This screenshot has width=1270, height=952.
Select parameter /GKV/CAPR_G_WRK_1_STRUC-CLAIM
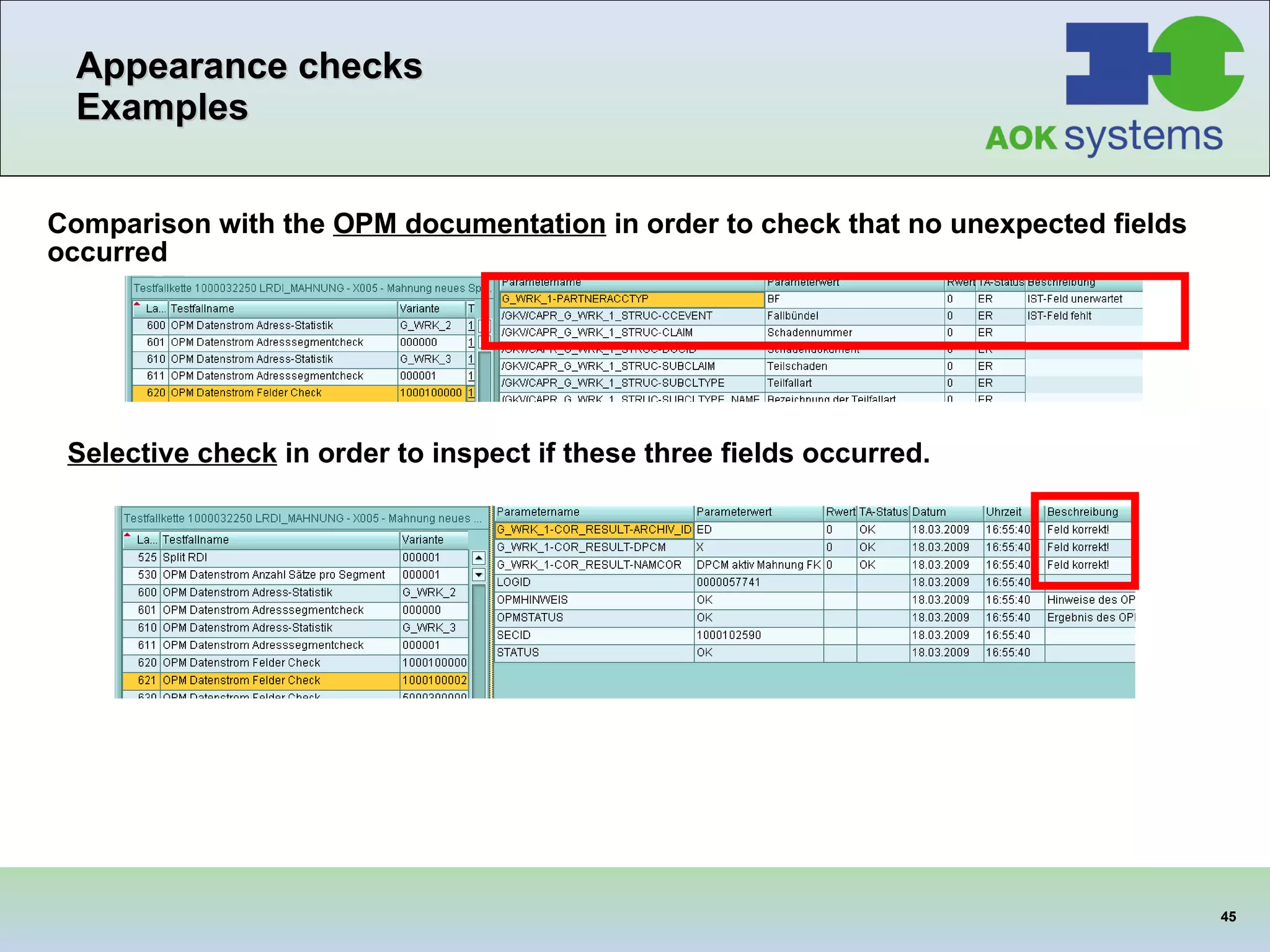click(x=632, y=333)
